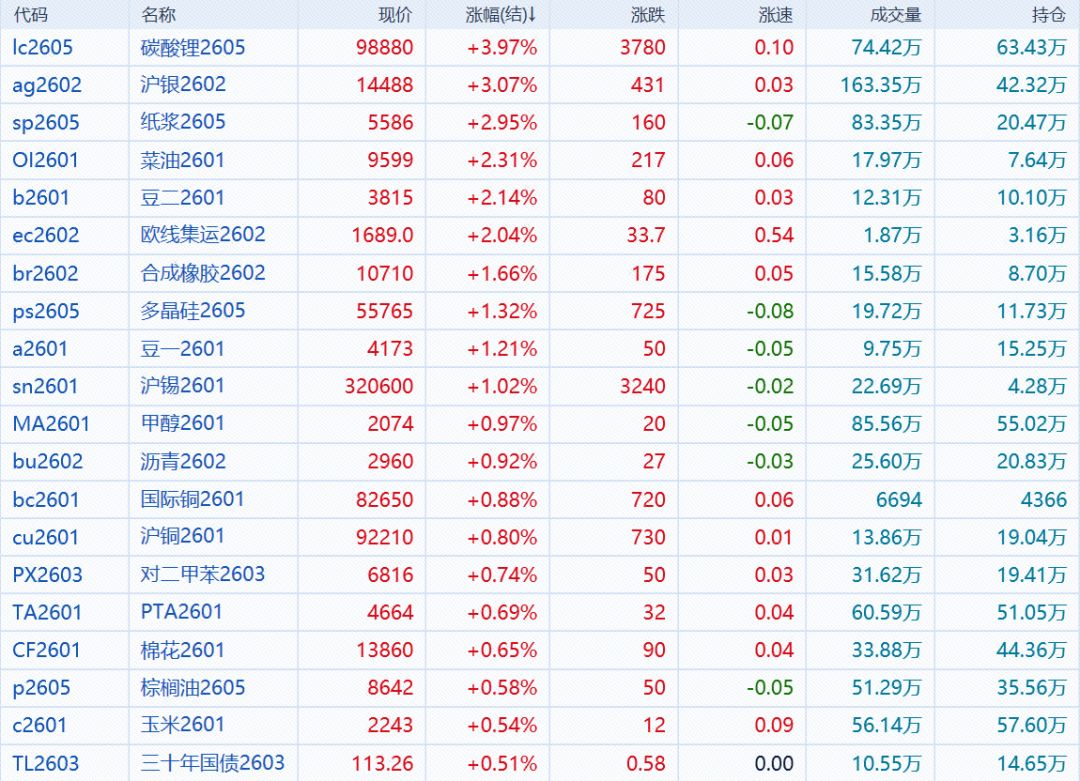Image resolution: width=1080 pixels, height=781 pixels.
Task: Open 三十年国债2603 contract
Action: (x=213, y=763)
